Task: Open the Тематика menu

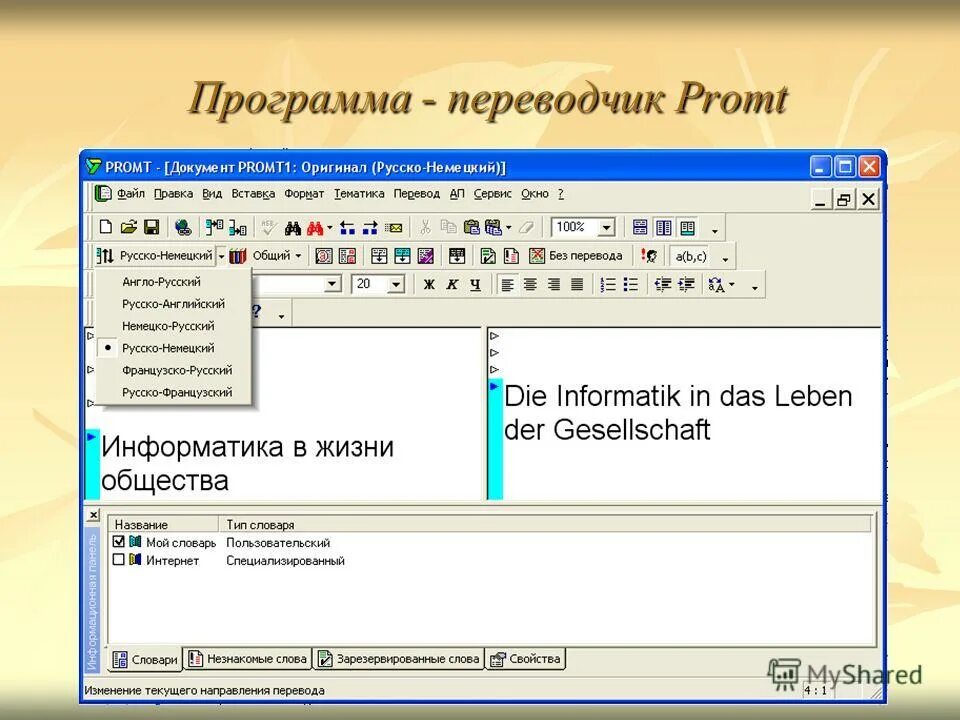Action: [359, 193]
